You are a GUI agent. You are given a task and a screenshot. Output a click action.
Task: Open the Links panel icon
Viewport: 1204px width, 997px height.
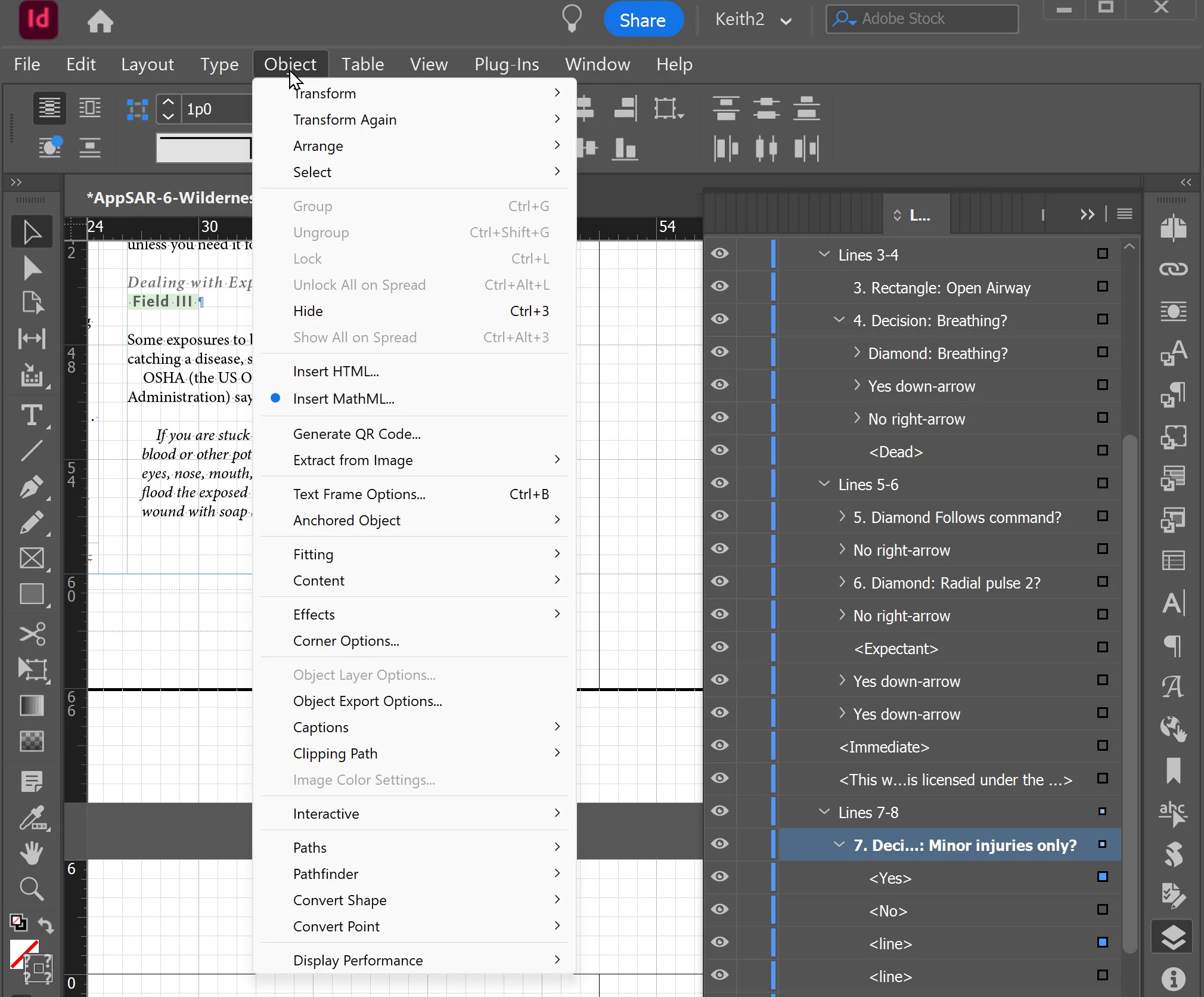[x=1172, y=270]
